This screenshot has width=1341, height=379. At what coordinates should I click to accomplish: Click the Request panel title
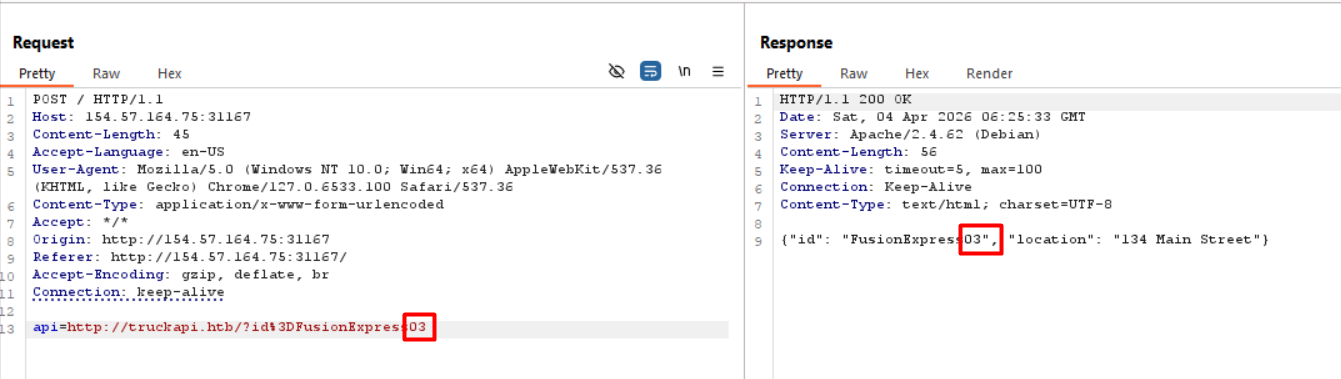(43, 43)
